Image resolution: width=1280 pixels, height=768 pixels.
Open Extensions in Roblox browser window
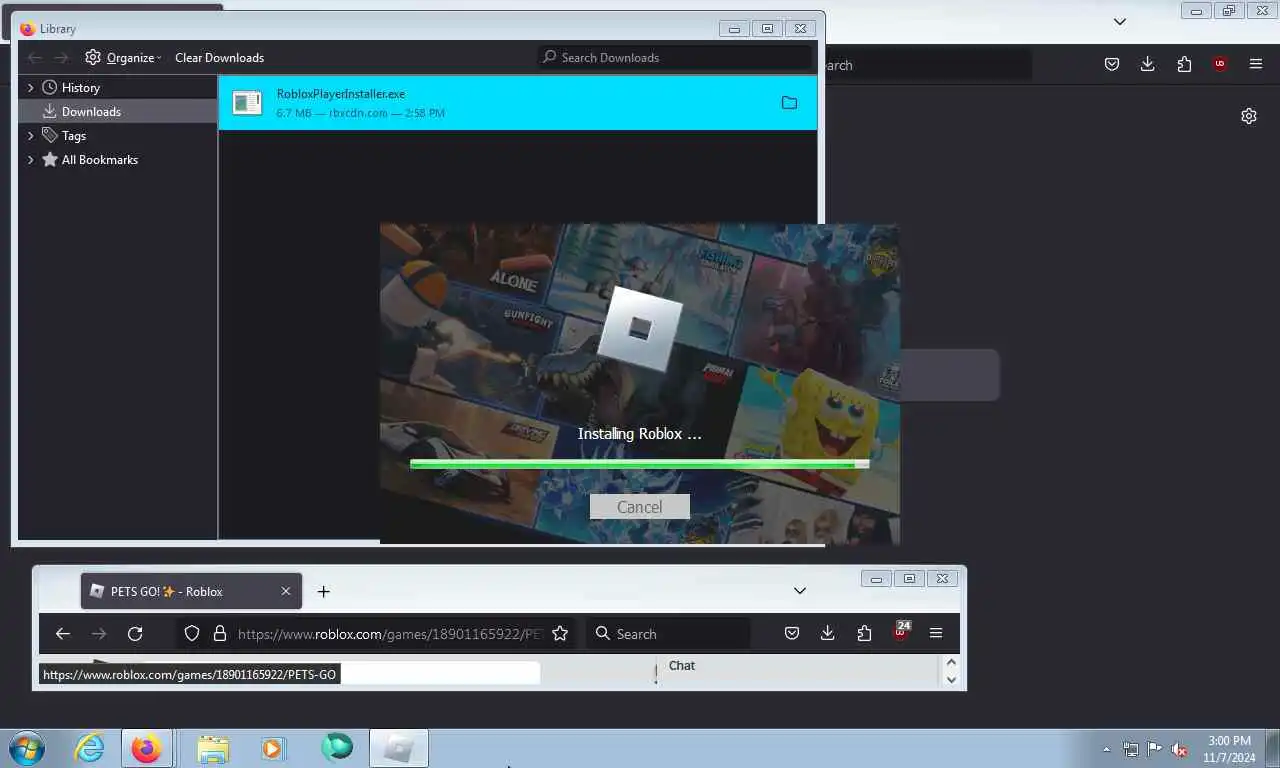(864, 633)
